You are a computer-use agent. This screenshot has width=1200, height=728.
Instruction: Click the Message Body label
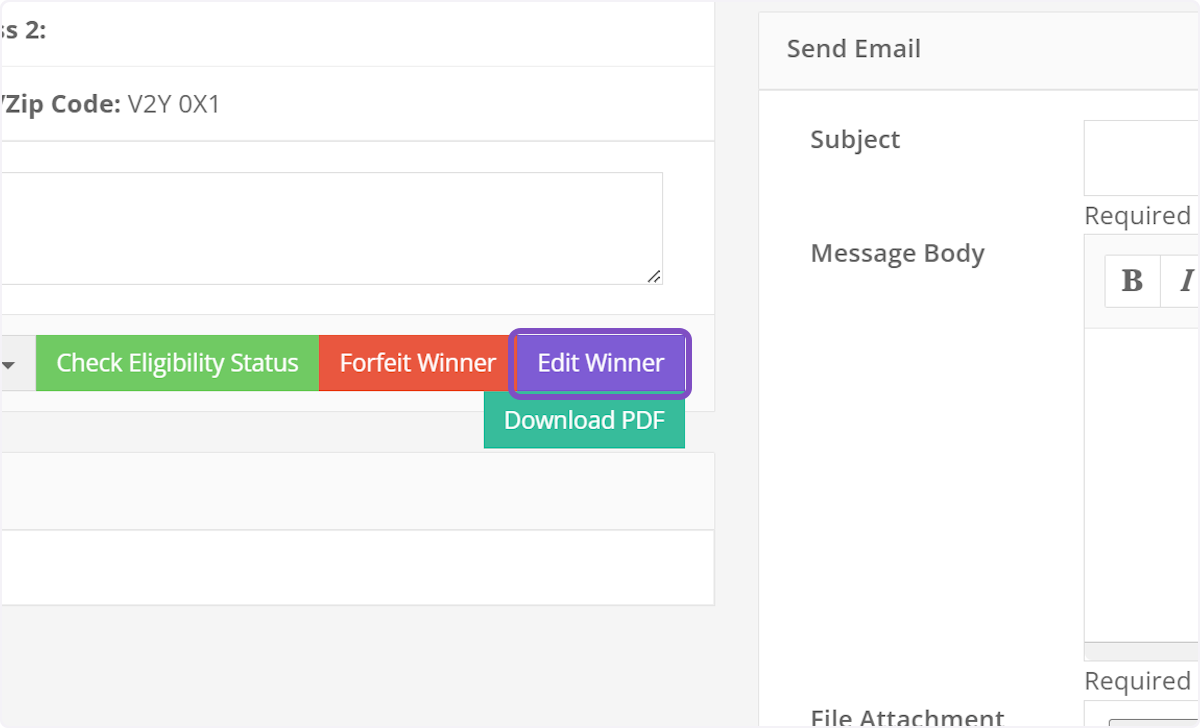click(x=897, y=253)
